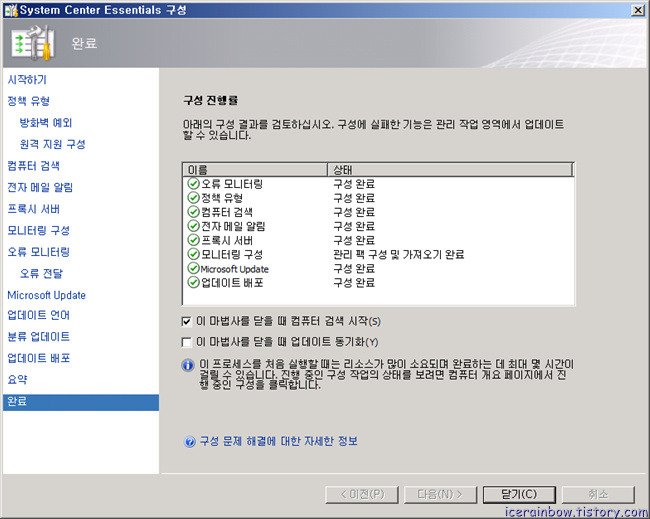Image resolution: width=650 pixels, height=519 pixels.
Task: Enable 이 마법사를 닫을 때 업데이트 동기화
Action: tap(187, 342)
